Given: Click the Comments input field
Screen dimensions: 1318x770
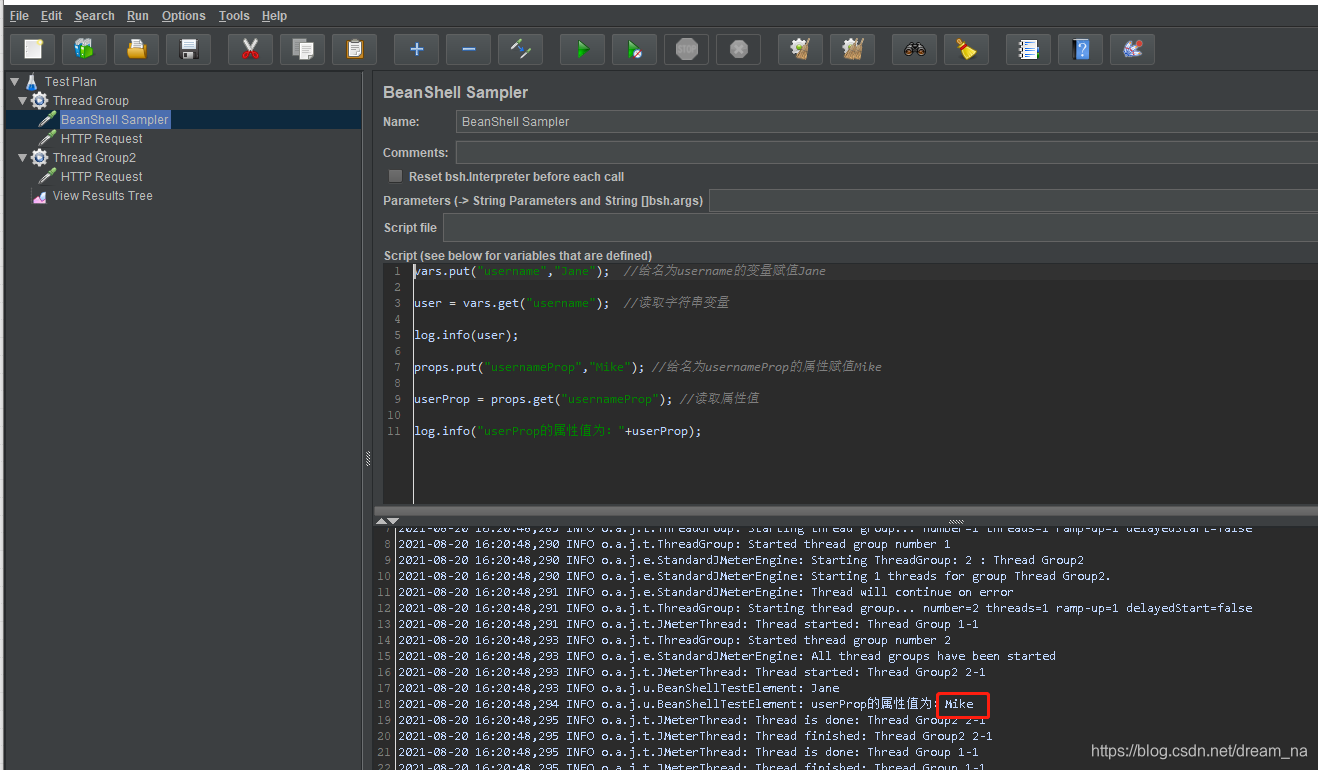Looking at the screenshot, I should pyautogui.click(x=886, y=153).
